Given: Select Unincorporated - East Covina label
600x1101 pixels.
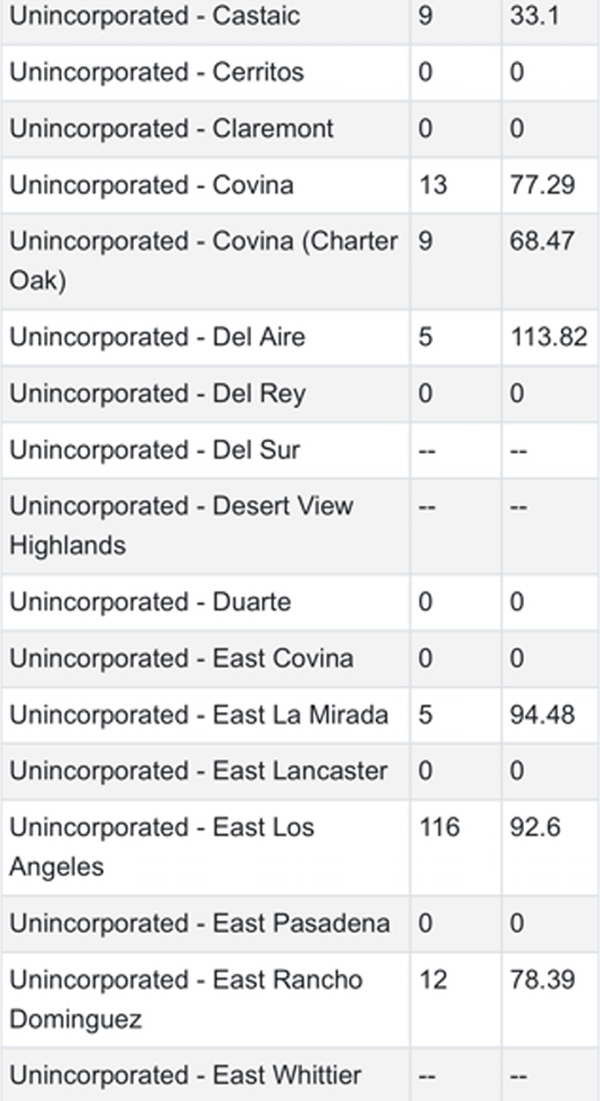Looking at the screenshot, I should pos(181,658).
